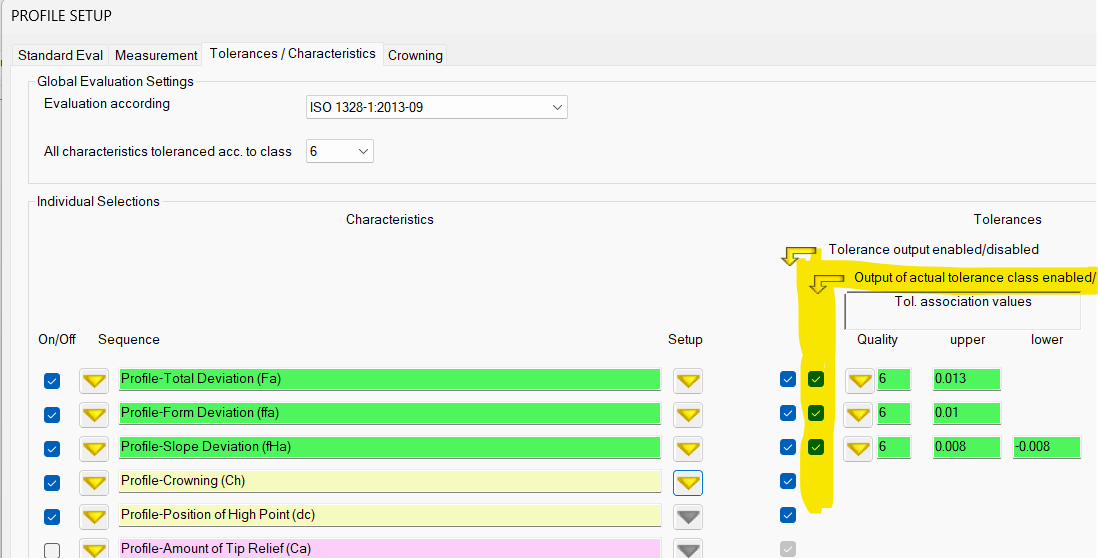The image size is (1098, 558).
Task: Click lower tolerance field -0.008
Action: (x=1047, y=447)
